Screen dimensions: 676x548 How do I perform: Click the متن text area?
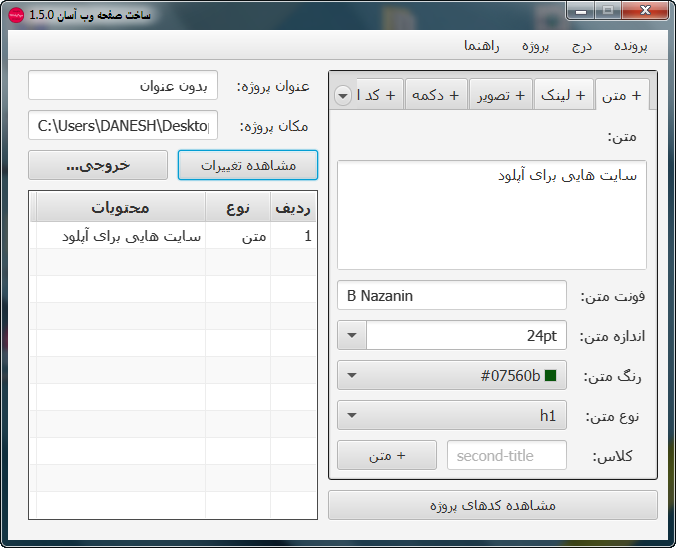tap(491, 215)
